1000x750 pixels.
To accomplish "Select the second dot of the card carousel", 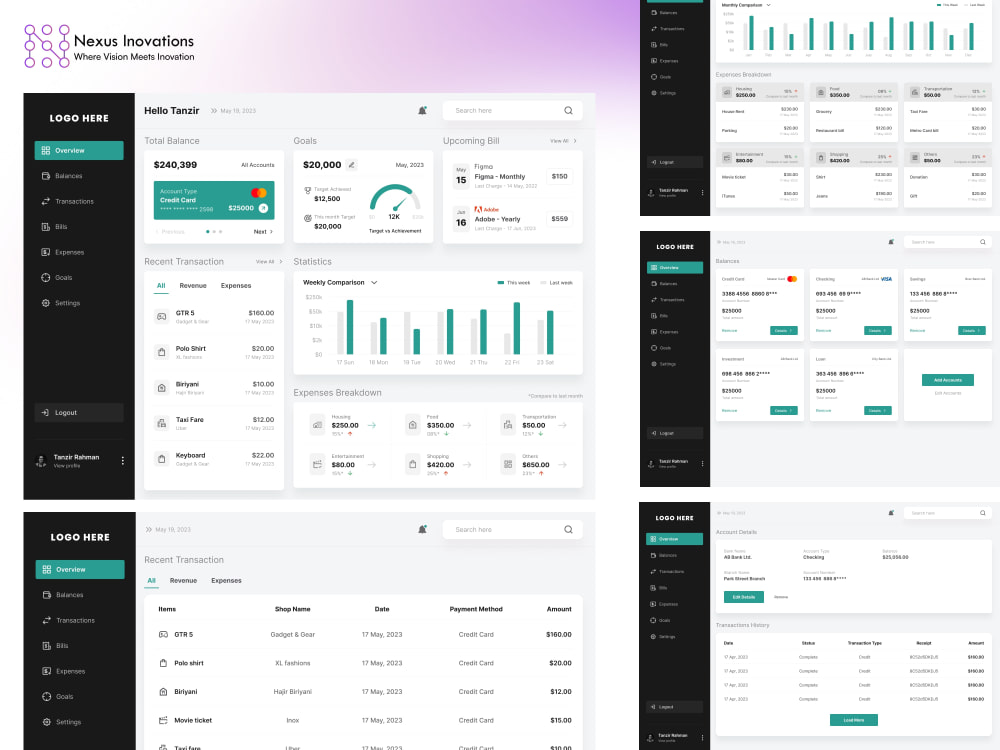I will pyautogui.click(x=214, y=232).
